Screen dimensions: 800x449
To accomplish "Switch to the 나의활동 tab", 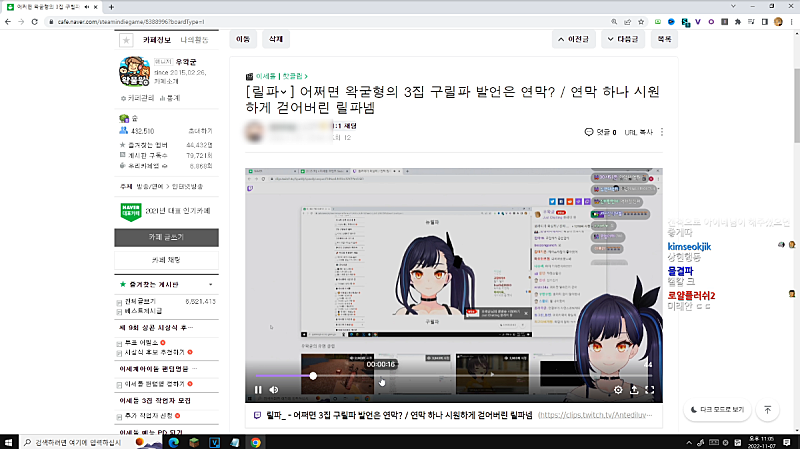I will 194,41.
